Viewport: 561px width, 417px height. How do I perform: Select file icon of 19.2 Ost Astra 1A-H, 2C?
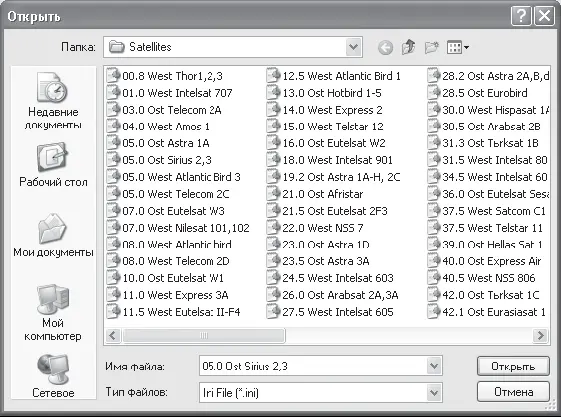click(x=273, y=177)
